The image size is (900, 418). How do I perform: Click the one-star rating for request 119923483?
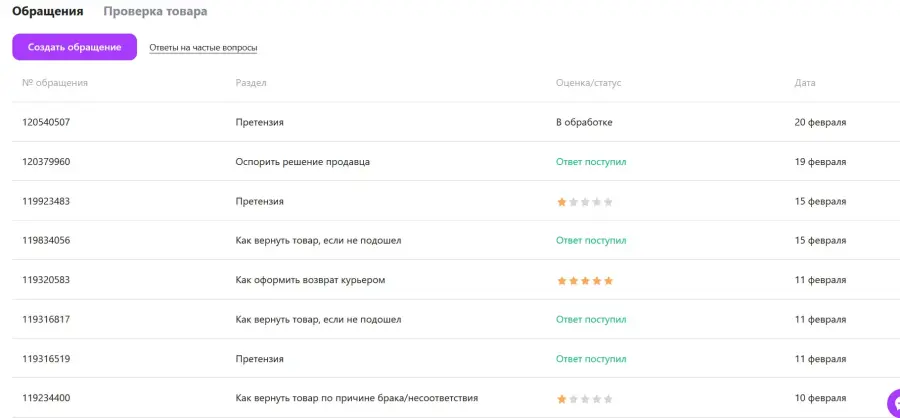click(585, 202)
